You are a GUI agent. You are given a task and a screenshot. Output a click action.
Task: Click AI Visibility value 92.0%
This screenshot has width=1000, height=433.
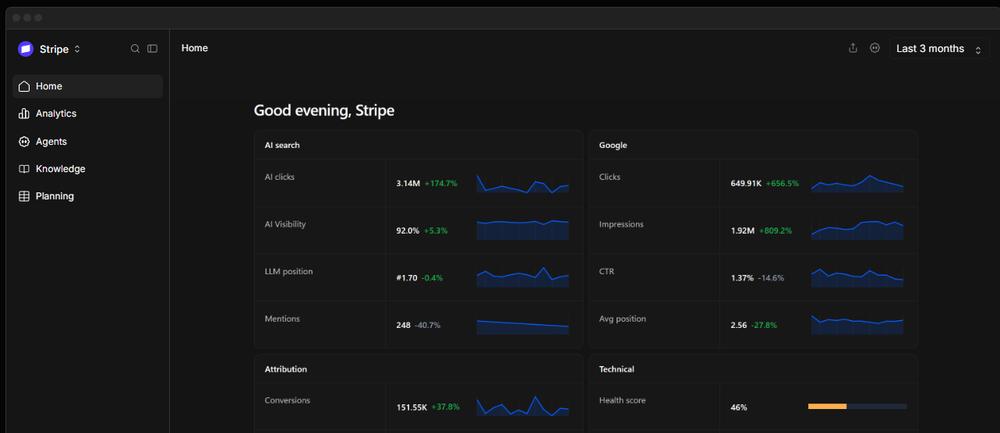click(x=408, y=231)
